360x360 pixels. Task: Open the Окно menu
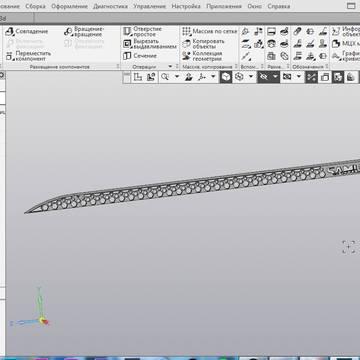click(254, 6)
